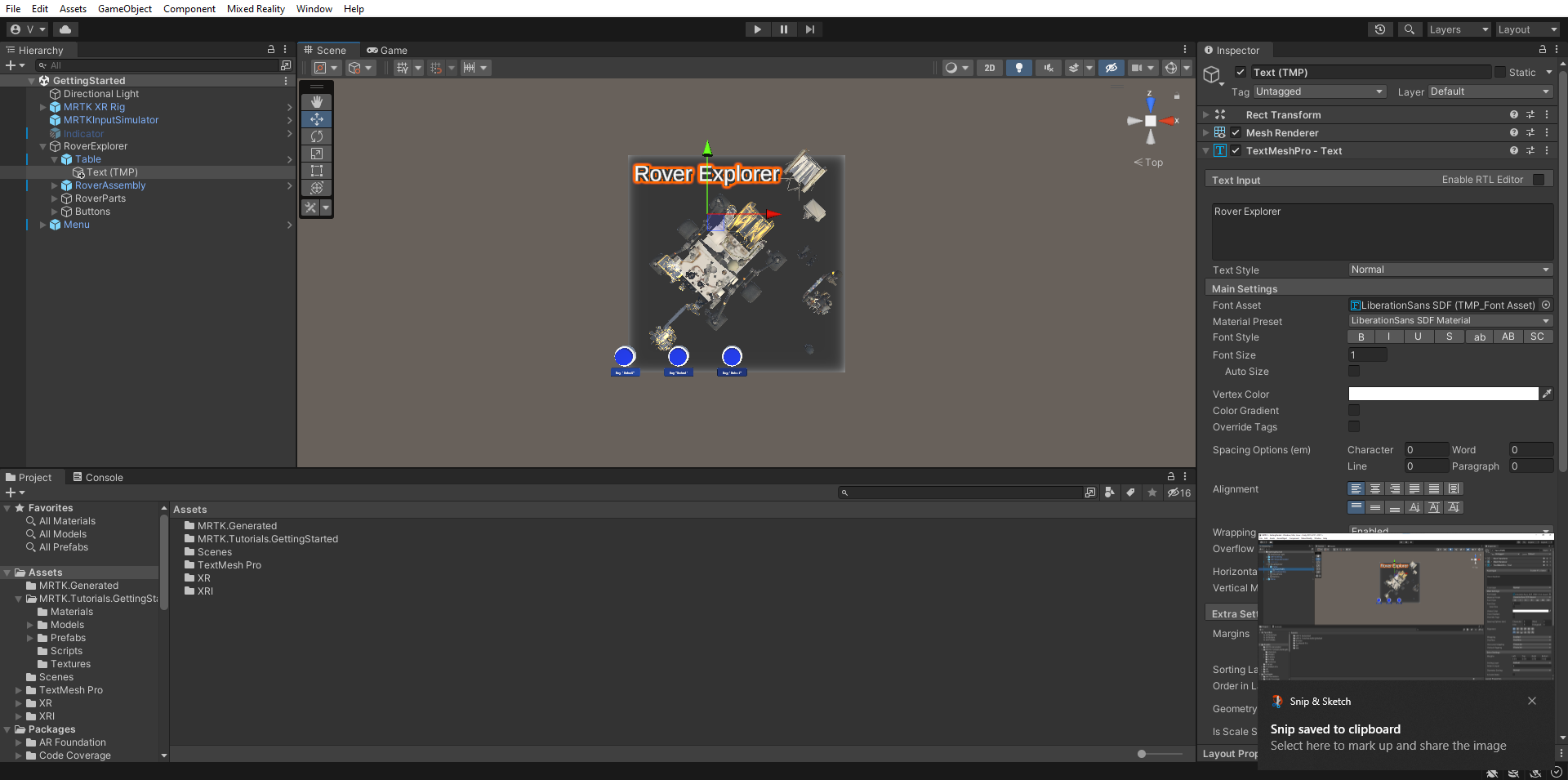Screen dimensions: 1568x780
Task: Select the Hand view tool
Action: pyautogui.click(x=316, y=102)
